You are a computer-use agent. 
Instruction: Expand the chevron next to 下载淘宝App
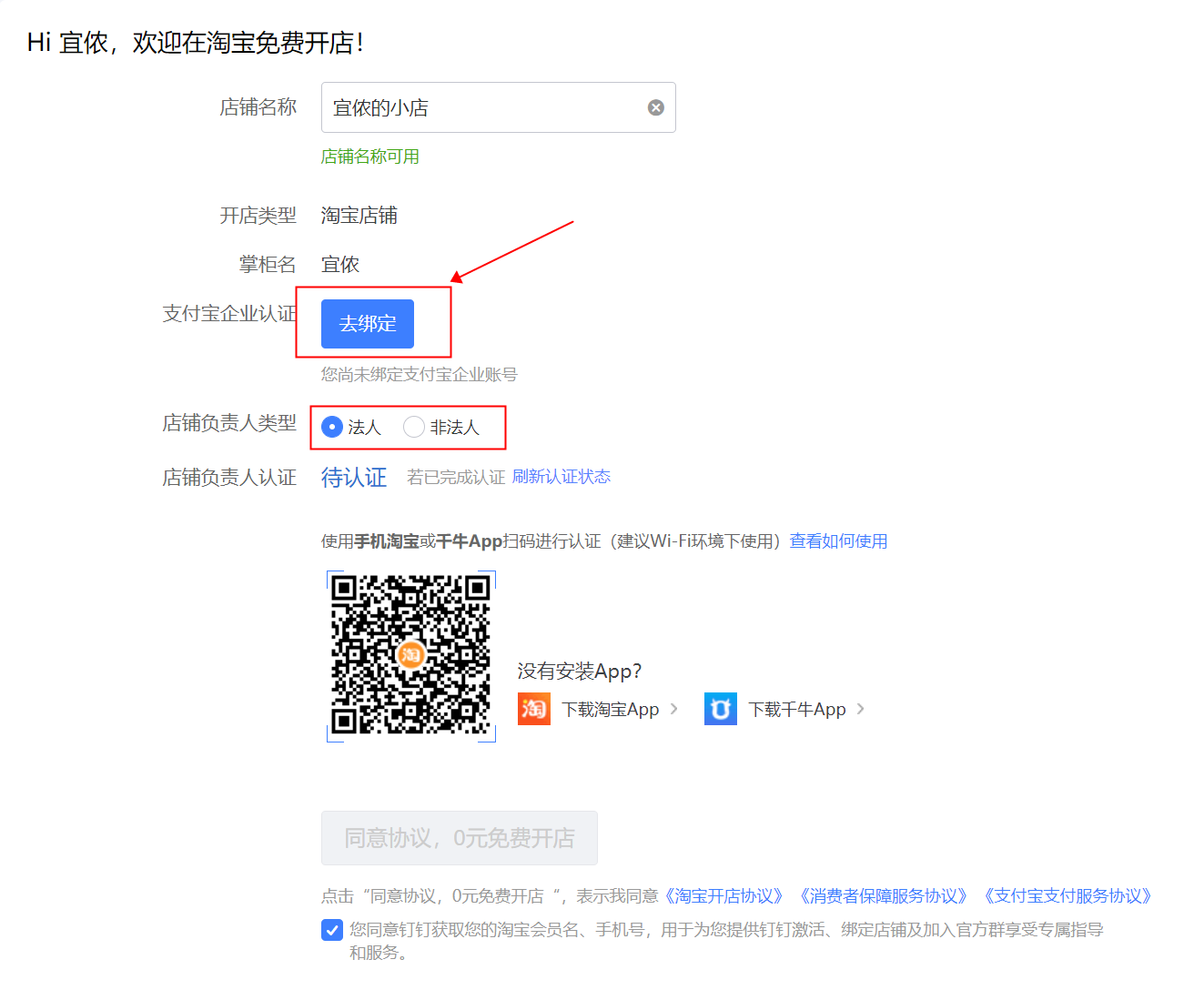point(674,709)
